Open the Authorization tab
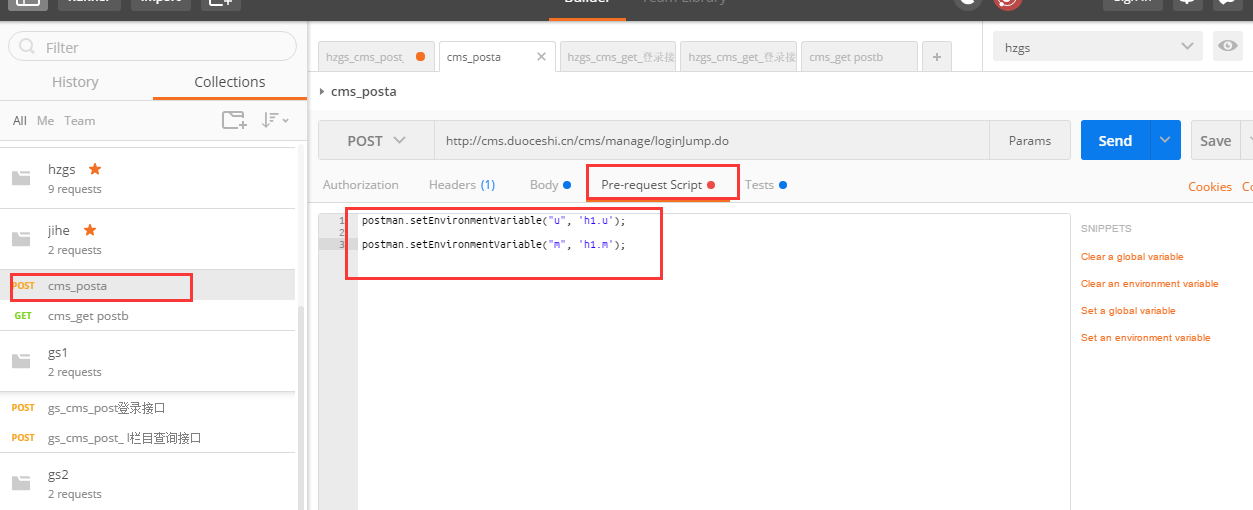Screen dimensions: 1253x510 click(x=361, y=185)
